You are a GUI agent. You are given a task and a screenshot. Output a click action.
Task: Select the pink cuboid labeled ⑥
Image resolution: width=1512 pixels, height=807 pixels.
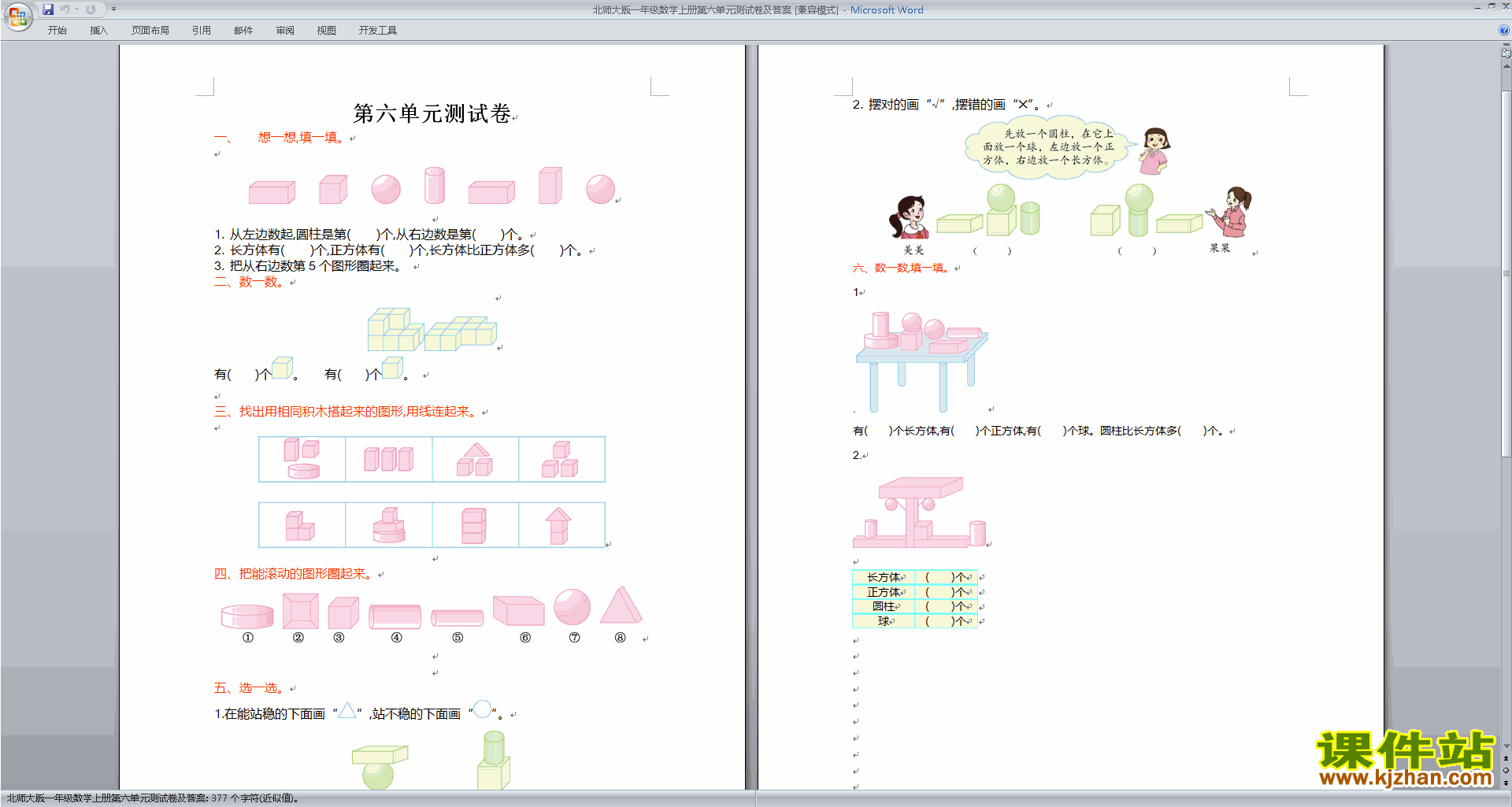coord(518,611)
